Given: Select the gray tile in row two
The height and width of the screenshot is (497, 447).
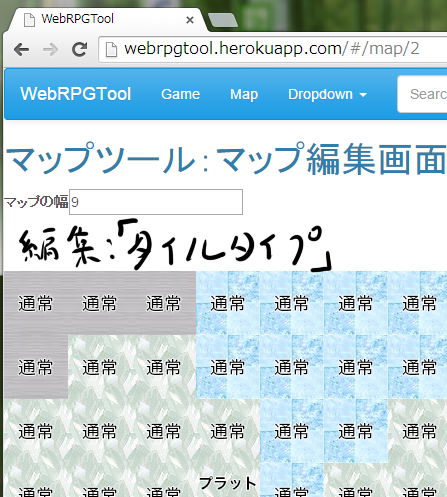Looking at the screenshot, I should click(x=36, y=367).
